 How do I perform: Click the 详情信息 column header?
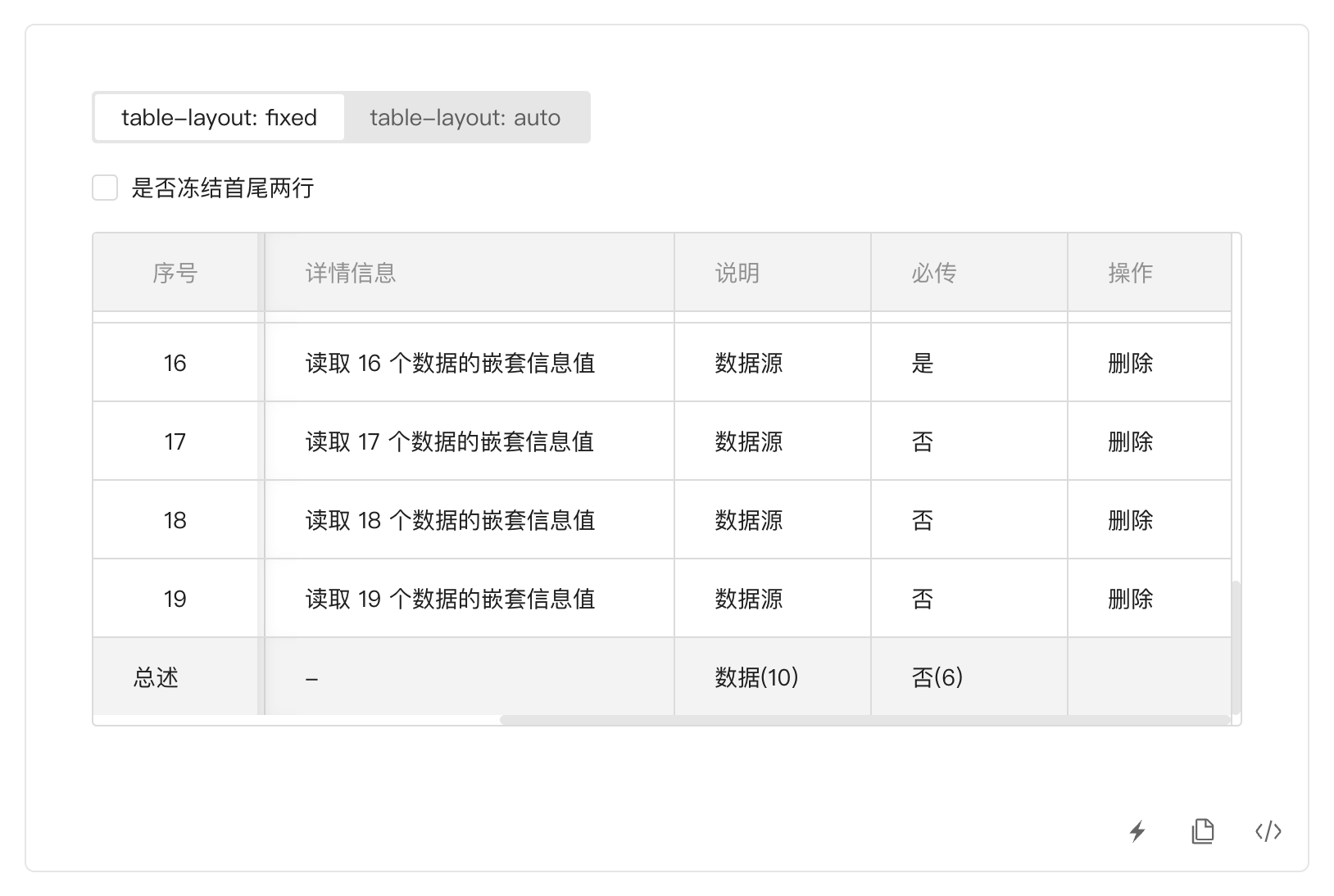coord(350,273)
